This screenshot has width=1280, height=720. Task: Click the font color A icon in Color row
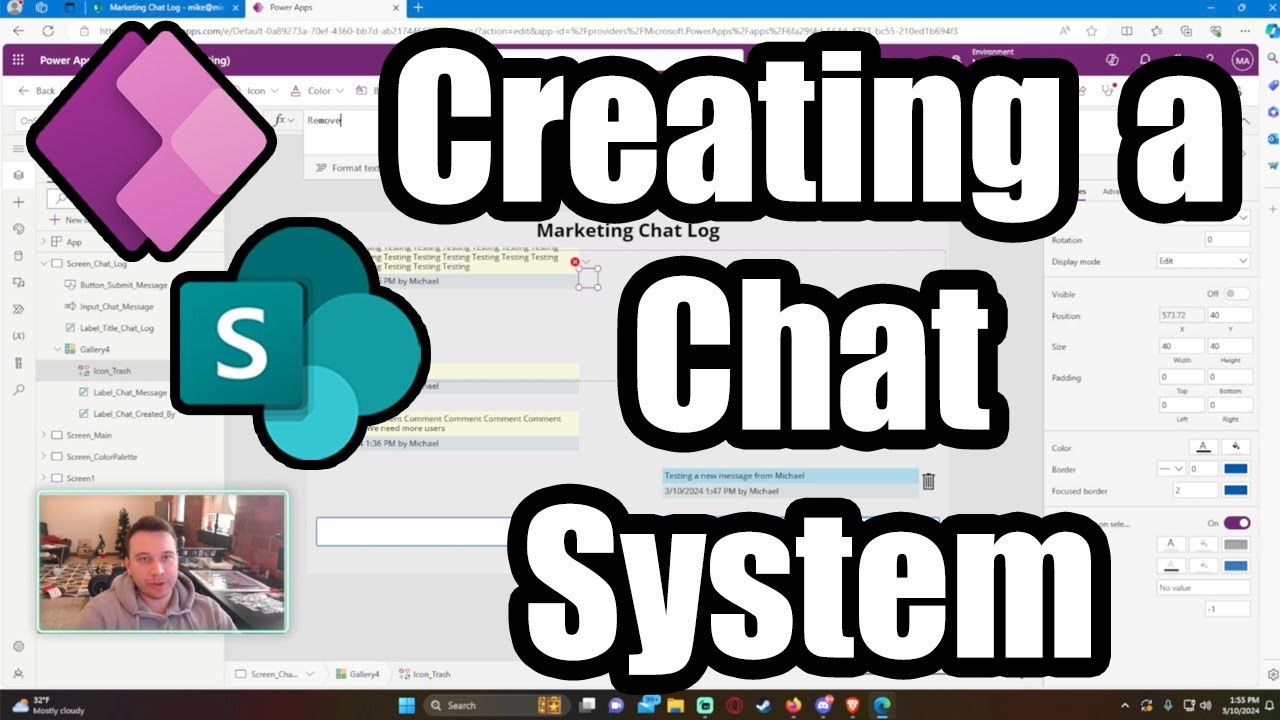pos(1203,447)
